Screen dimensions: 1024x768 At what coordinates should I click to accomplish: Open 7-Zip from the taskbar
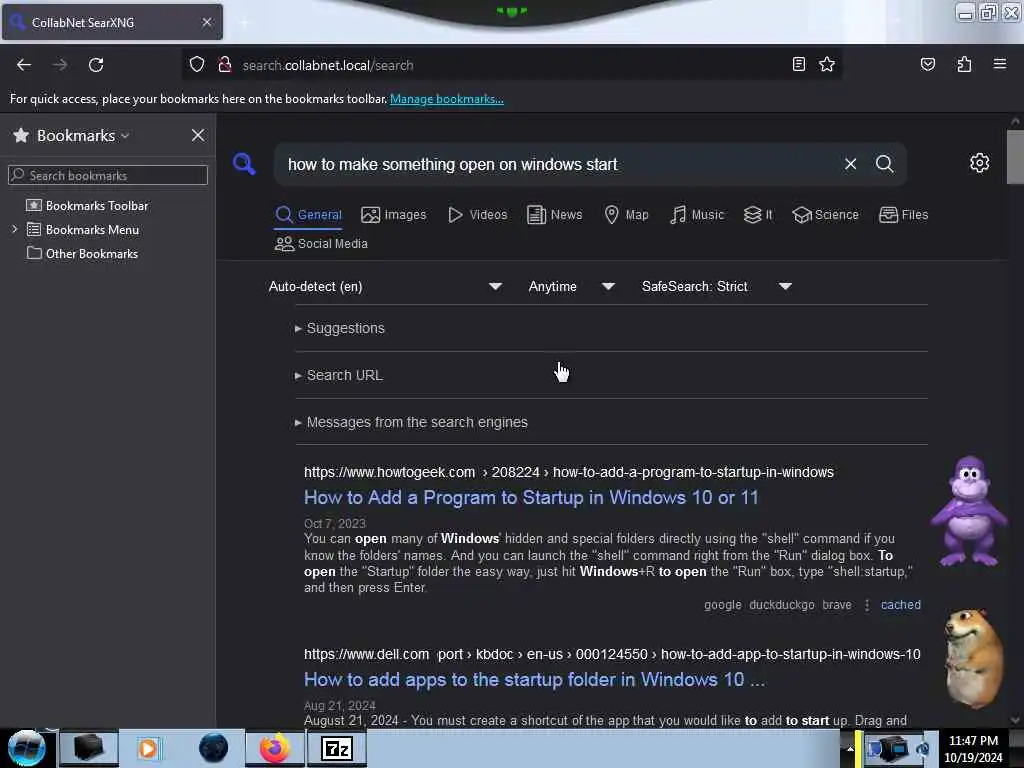pyautogui.click(x=337, y=748)
